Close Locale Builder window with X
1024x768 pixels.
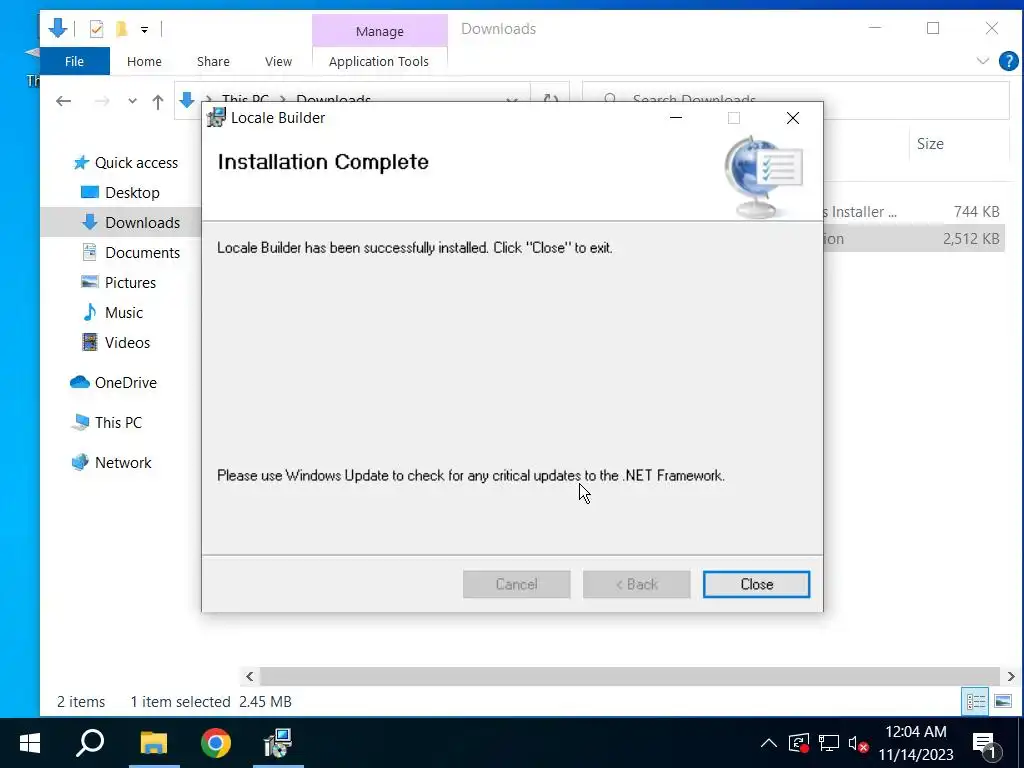tap(793, 118)
